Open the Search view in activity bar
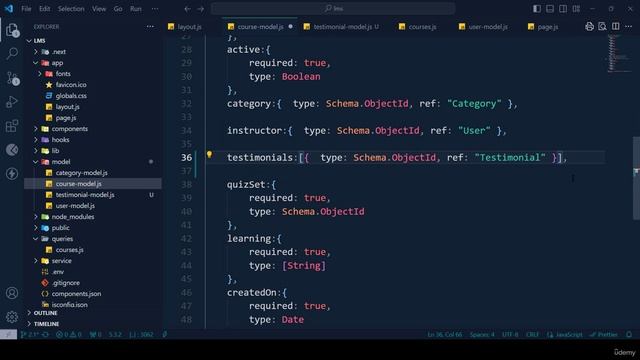The width and height of the screenshot is (640, 360). [12, 53]
